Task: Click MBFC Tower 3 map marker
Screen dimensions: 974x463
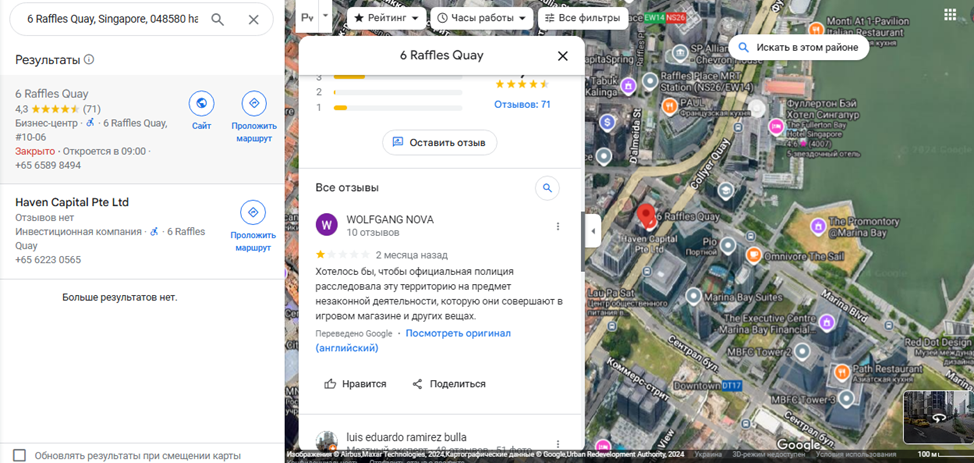Action: coord(845,398)
